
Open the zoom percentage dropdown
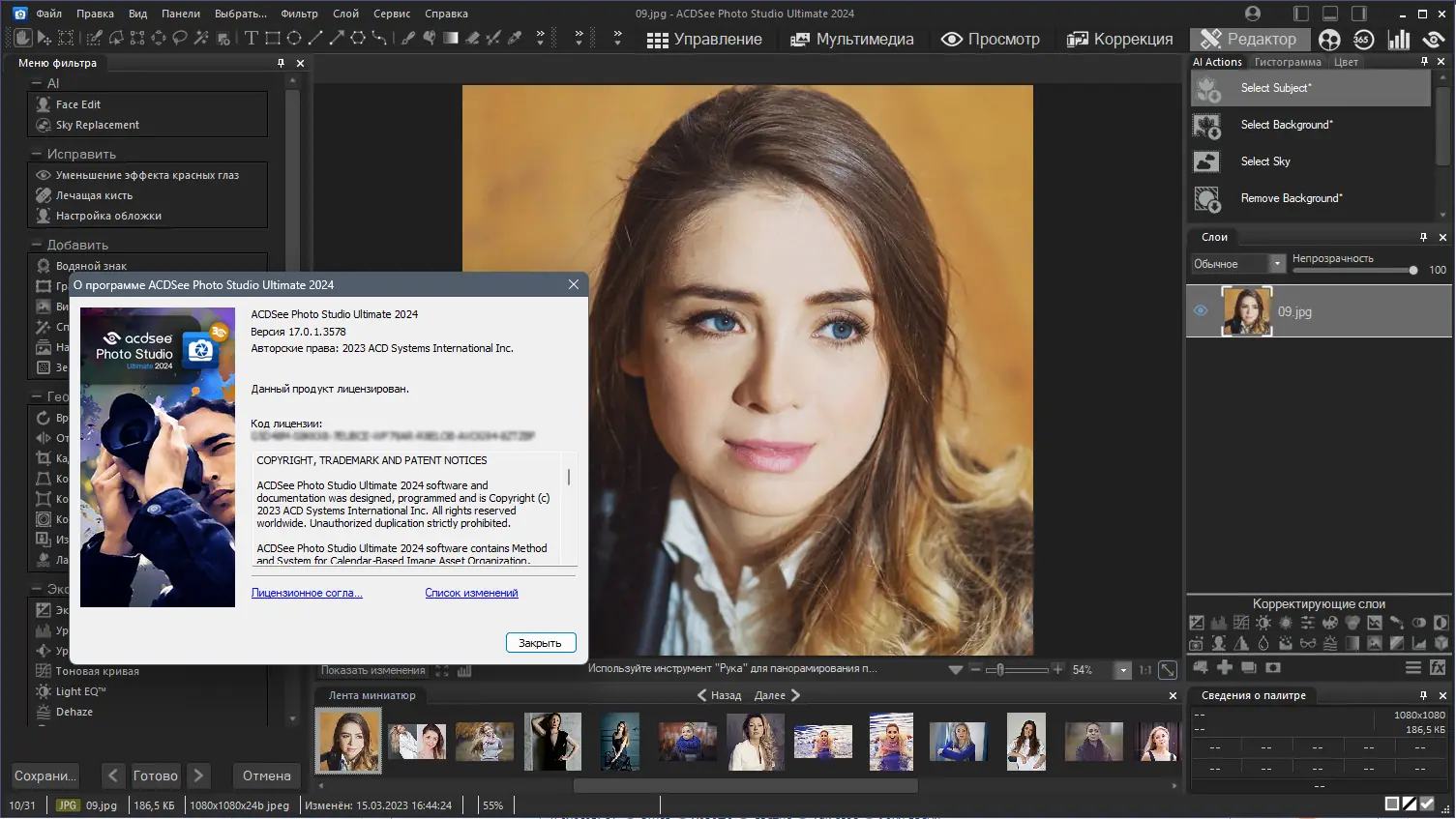tap(1123, 670)
